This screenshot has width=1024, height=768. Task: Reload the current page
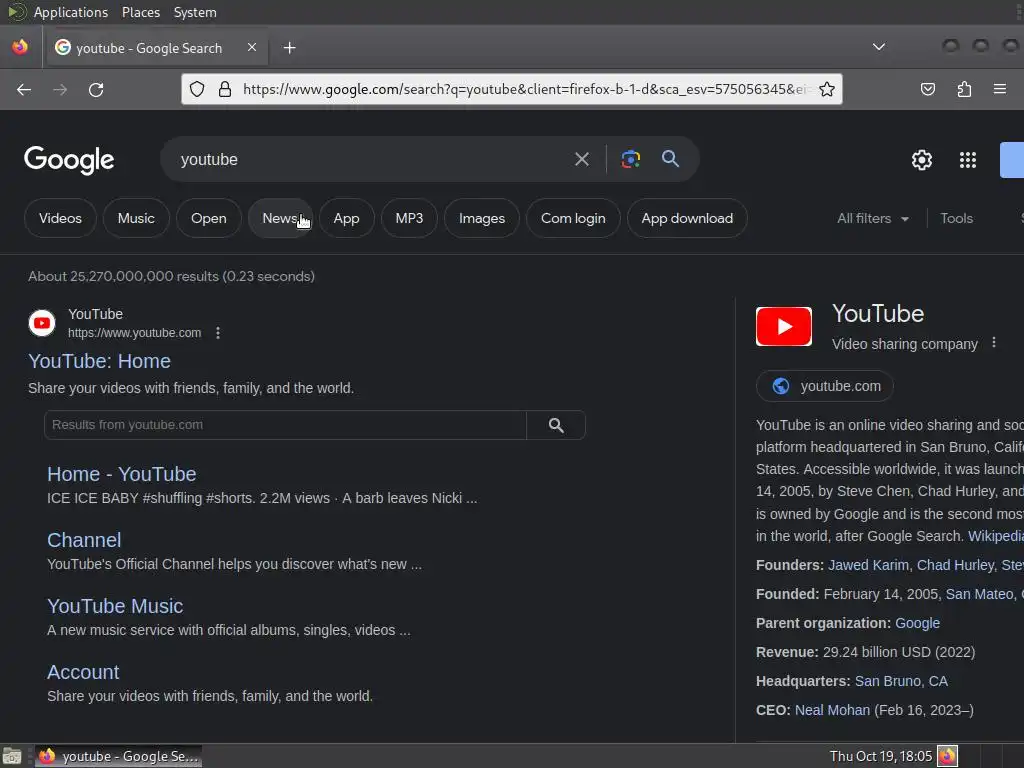click(x=96, y=89)
